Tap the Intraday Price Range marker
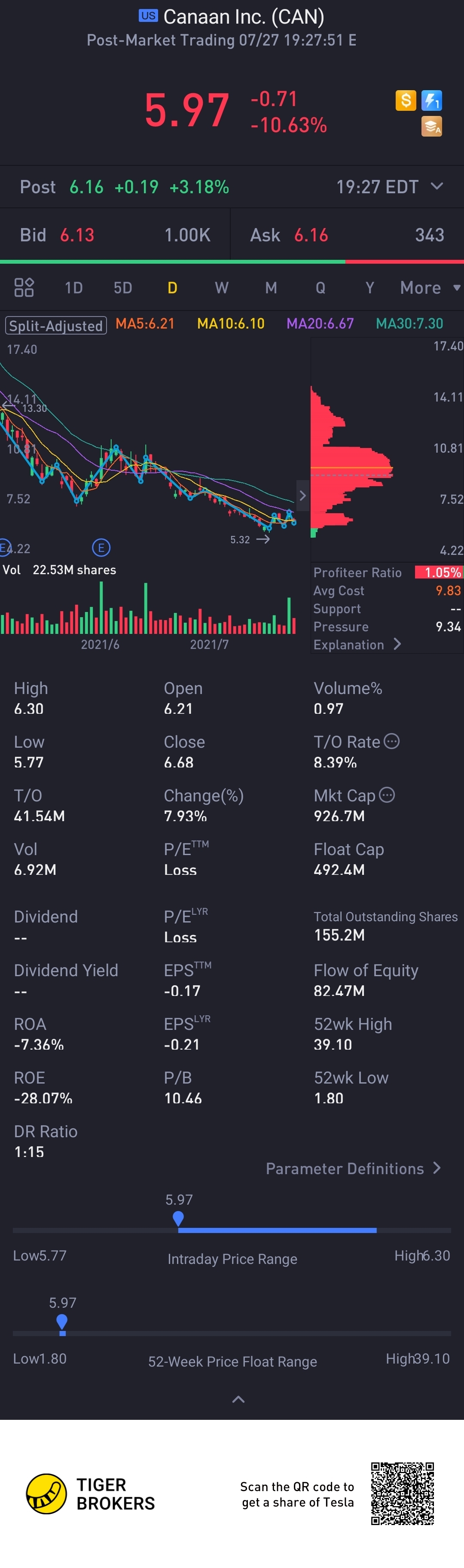The width and height of the screenshot is (464, 1568). pyautogui.click(x=178, y=1218)
